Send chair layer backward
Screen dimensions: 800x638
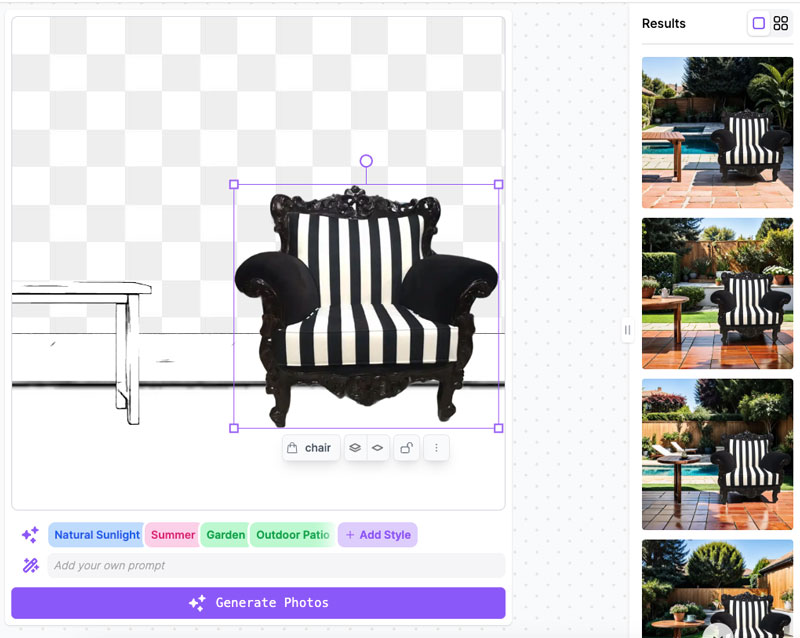click(x=378, y=448)
